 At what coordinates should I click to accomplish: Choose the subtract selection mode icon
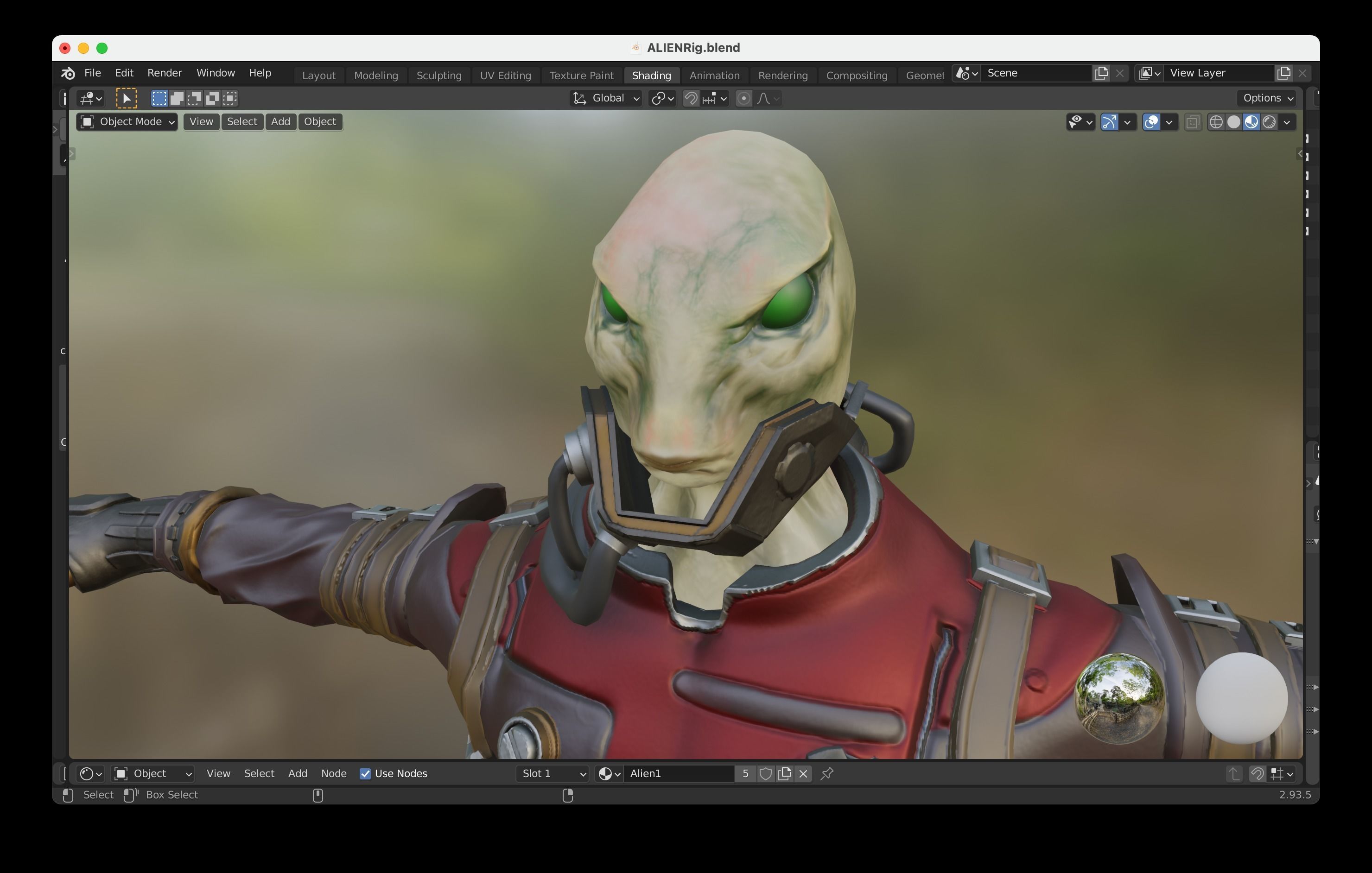[194, 99]
